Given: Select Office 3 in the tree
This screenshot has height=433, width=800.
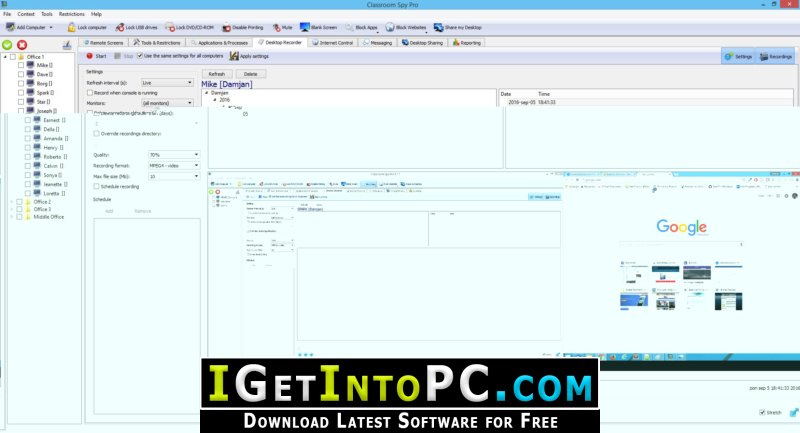Looking at the screenshot, I should pyautogui.click(x=42, y=209).
